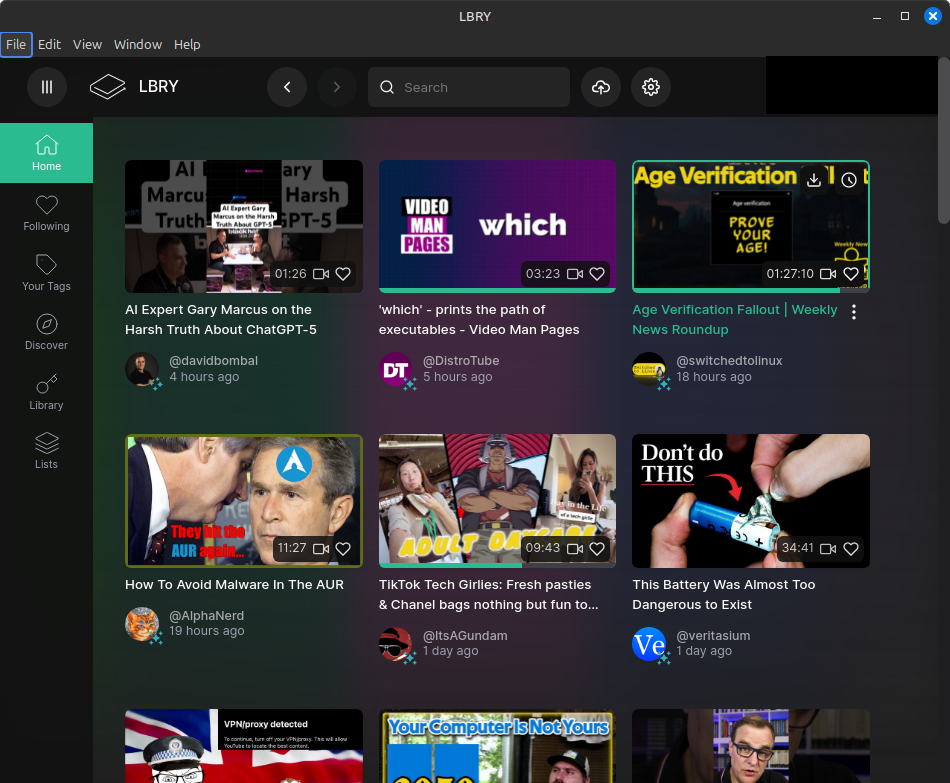This screenshot has width=950, height=783.
Task: Open the Help menu
Action: 187,45
